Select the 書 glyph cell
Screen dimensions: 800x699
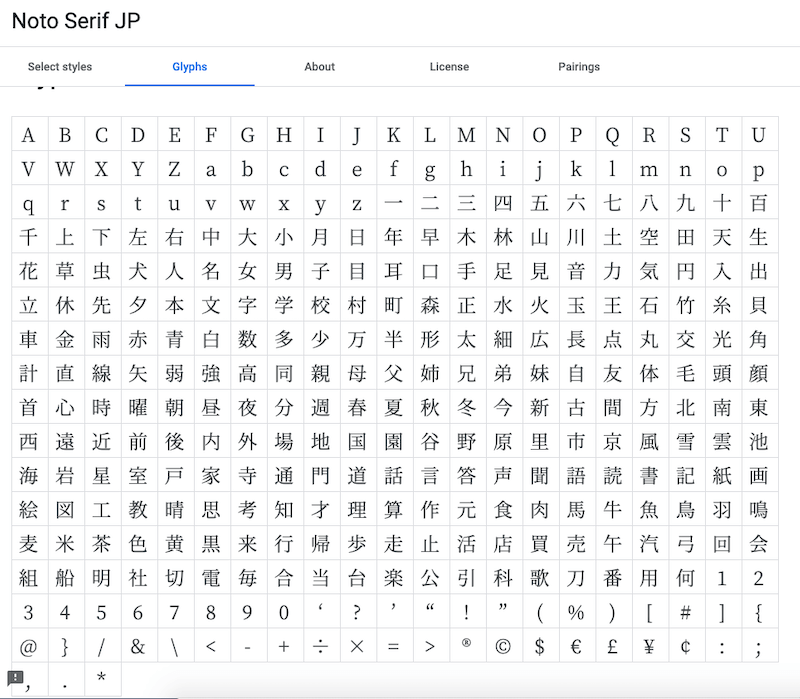point(651,475)
